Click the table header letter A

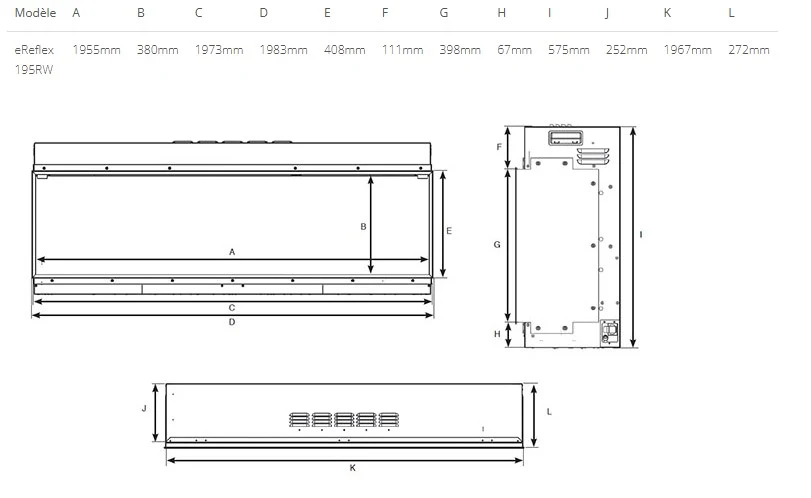tap(76, 13)
